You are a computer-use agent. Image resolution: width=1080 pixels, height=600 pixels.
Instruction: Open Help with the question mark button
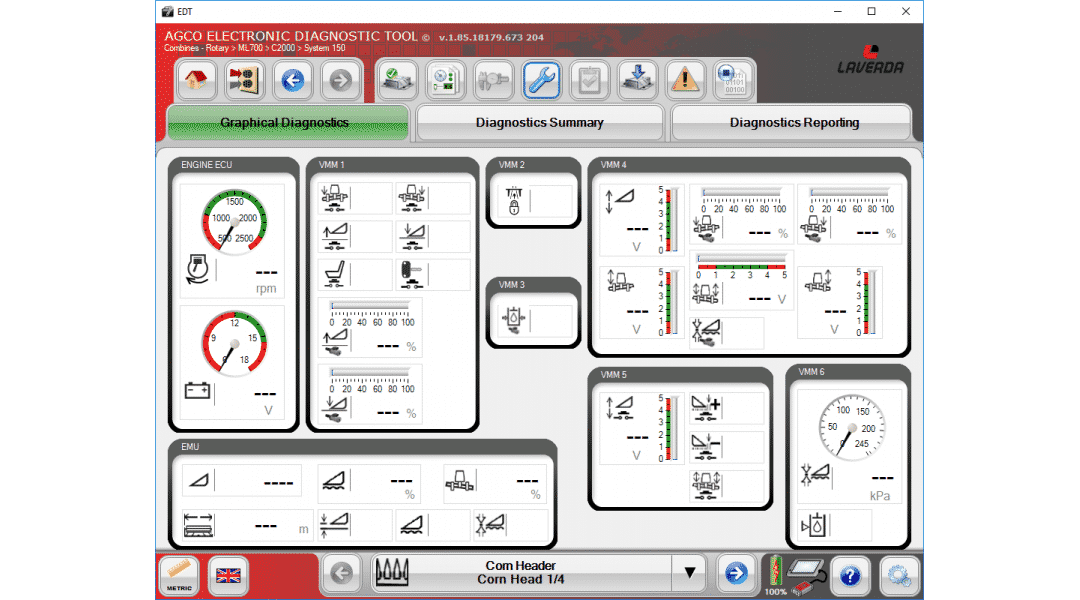(x=851, y=575)
